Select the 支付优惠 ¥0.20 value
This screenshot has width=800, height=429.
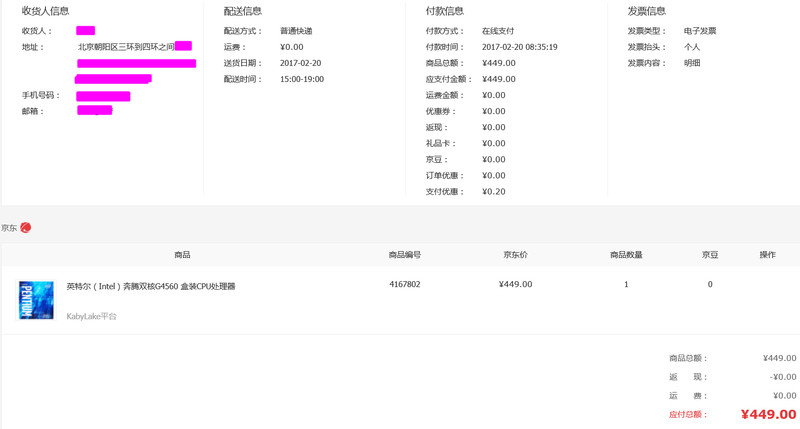tap(493, 192)
